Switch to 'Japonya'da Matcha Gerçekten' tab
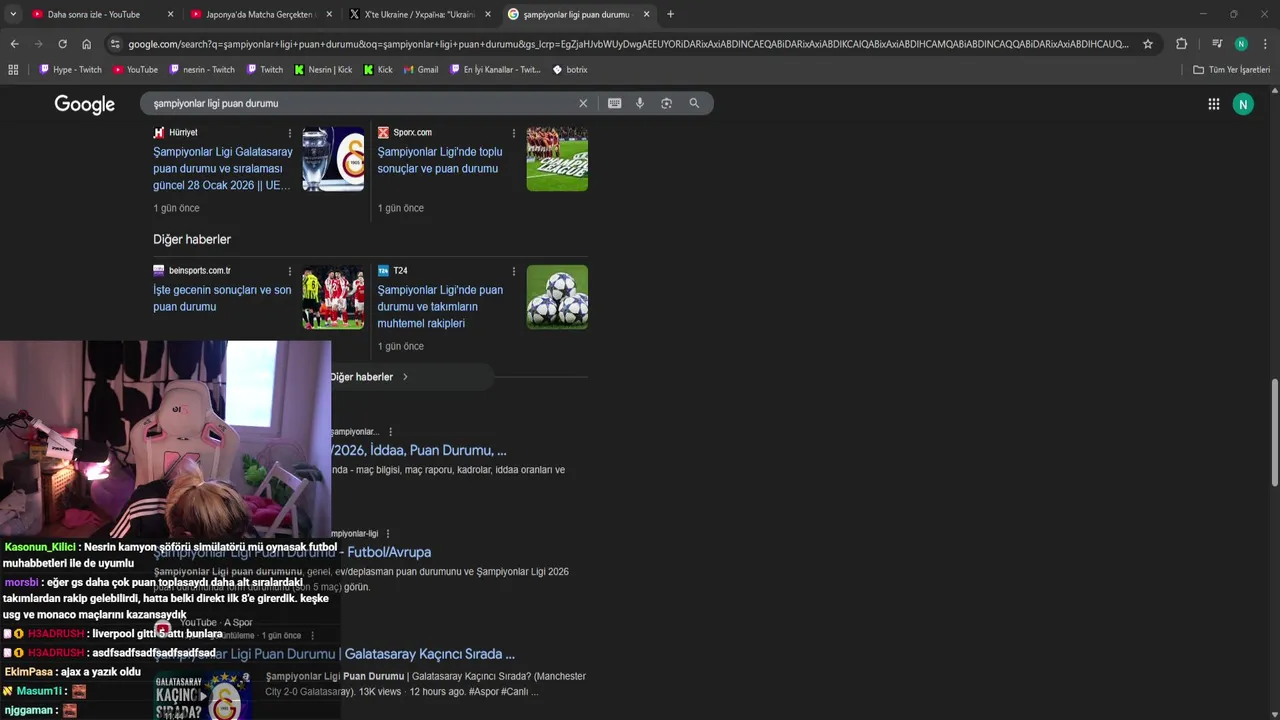This screenshot has height=720, width=1280. 260,14
